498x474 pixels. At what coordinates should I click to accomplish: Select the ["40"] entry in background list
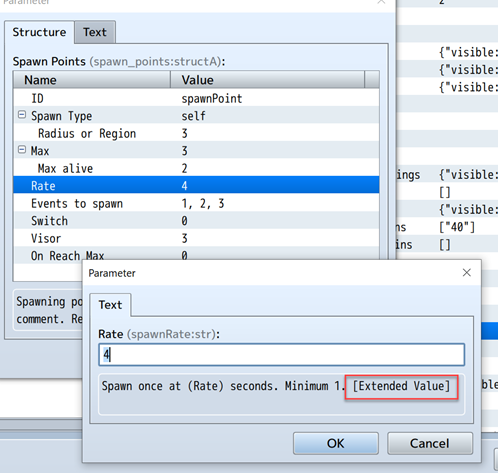tap(457, 227)
